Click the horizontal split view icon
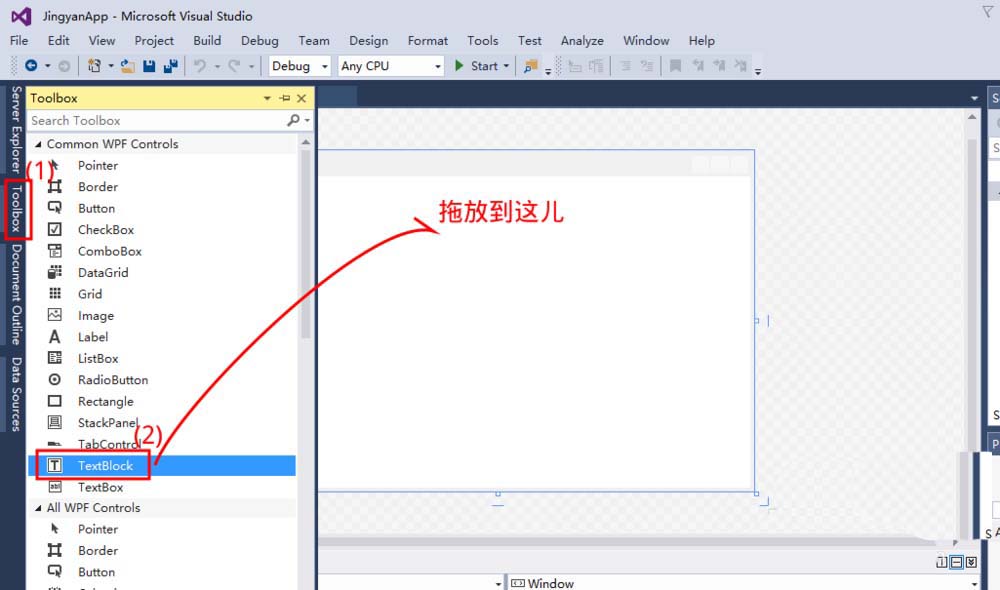This screenshot has height=590, width=1000. pyautogui.click(x=956, y=562)
